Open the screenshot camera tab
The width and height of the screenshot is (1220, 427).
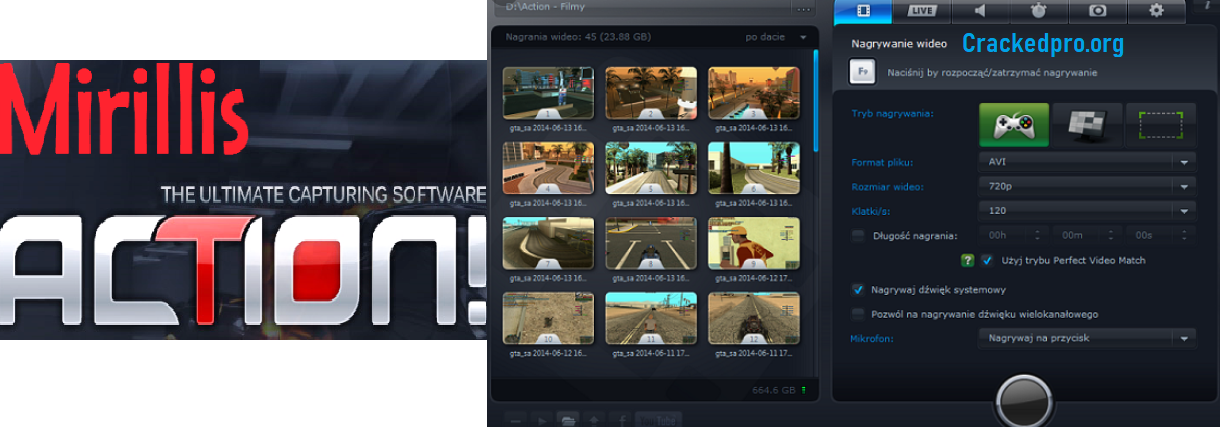(x=1097, y=11)
